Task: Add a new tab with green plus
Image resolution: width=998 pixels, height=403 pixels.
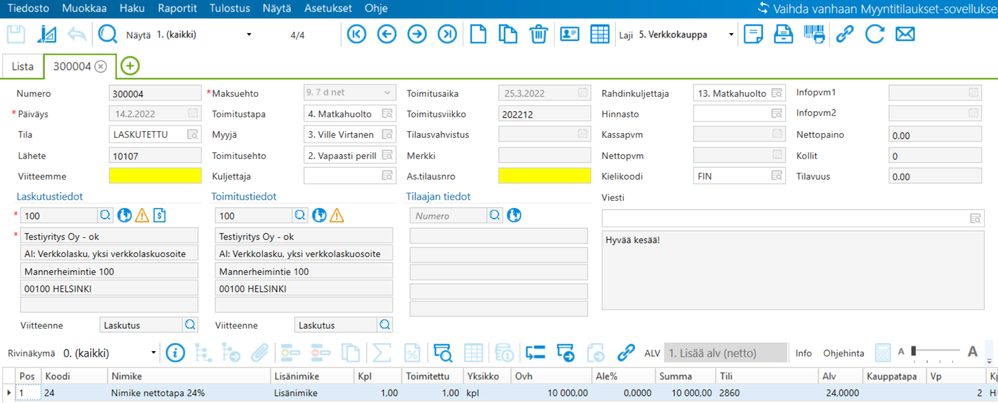Action: pyautogui.click(x=129, y=67)
